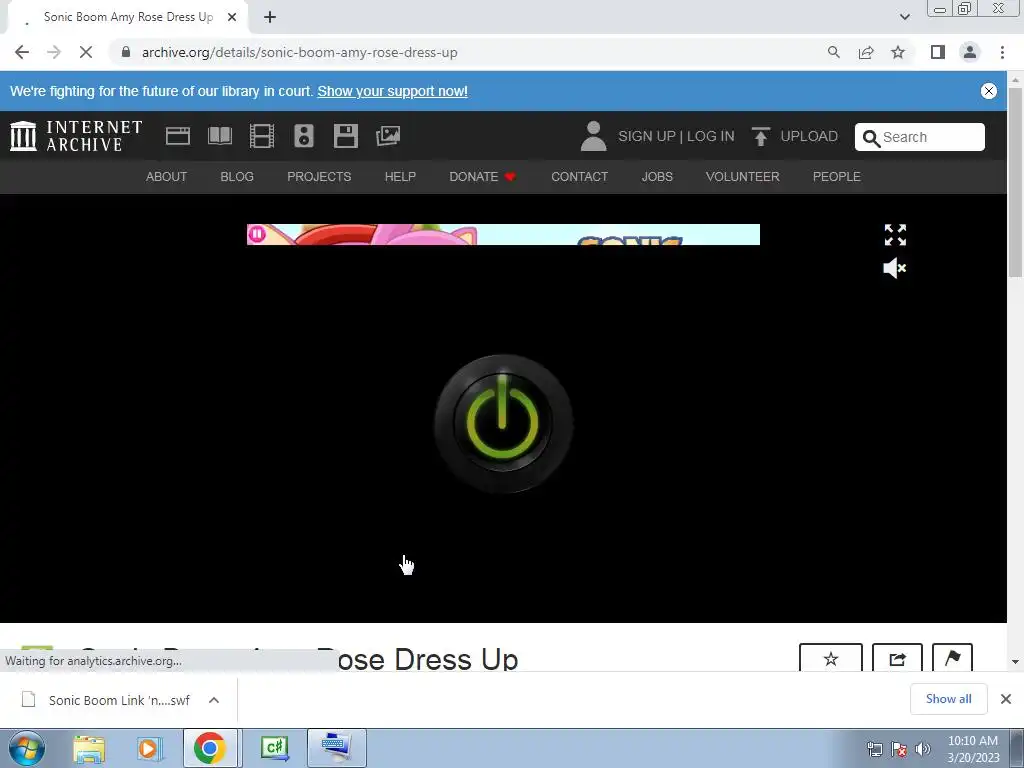Click the address bar URL
Screen dimensions: 1024x768
[300, 52]
